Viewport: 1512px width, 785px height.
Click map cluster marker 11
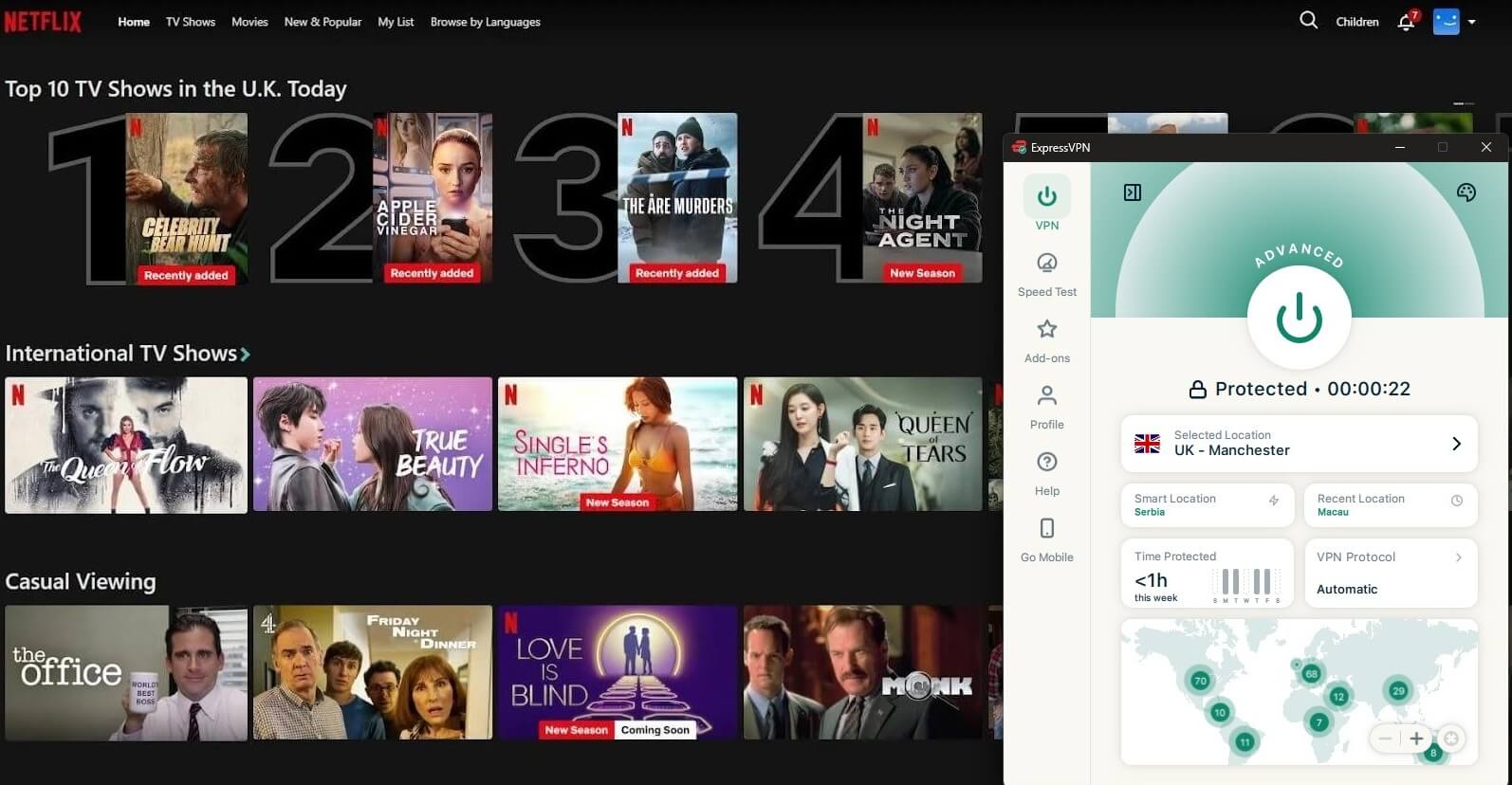(1245, 742)
